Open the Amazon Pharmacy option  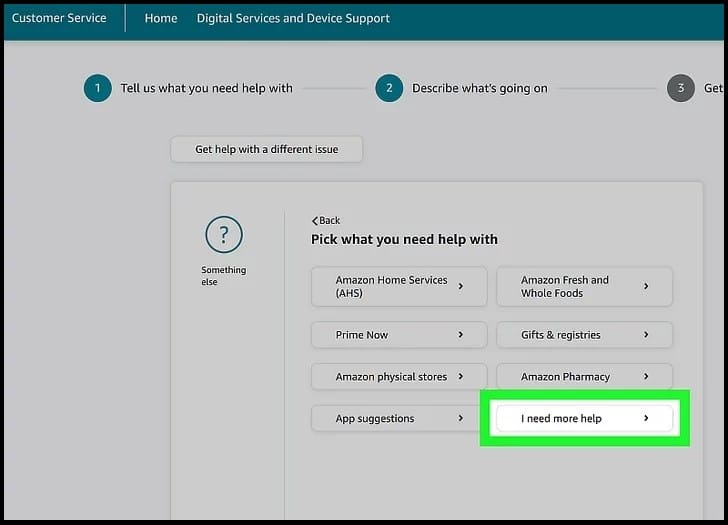pyautogui.click(x=585, y=376)
